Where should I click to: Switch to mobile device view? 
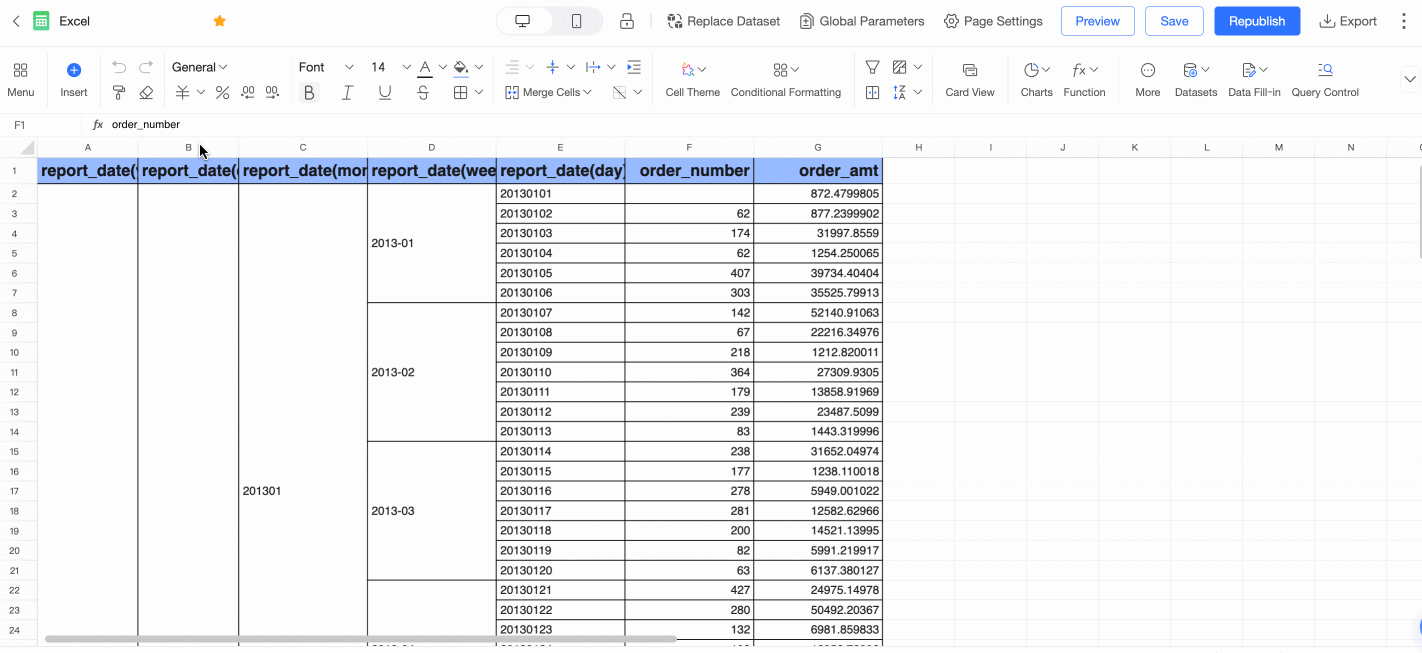click(x=577, y=21)
